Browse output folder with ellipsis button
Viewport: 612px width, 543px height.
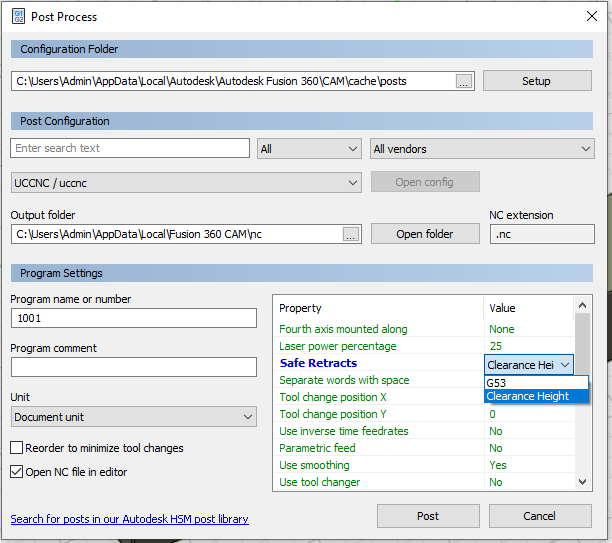tap(350, 234)
